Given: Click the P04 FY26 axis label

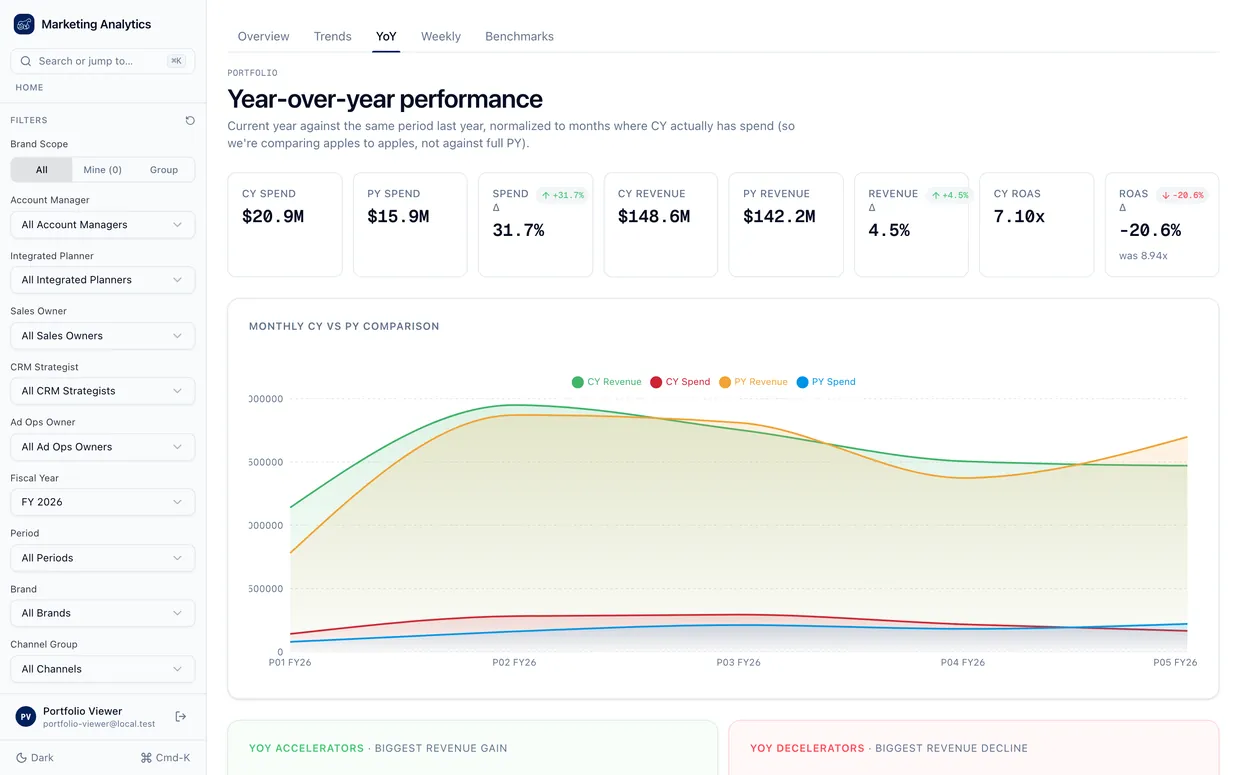Looking at the screenshot, I should [963, 663].
